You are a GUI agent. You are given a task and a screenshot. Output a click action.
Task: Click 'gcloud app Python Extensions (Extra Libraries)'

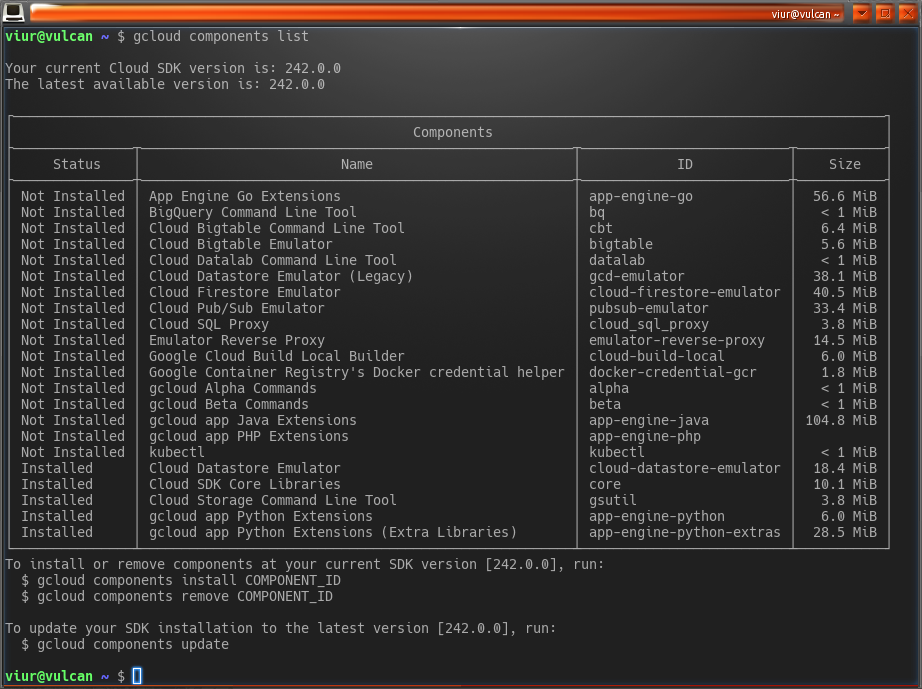333,533
